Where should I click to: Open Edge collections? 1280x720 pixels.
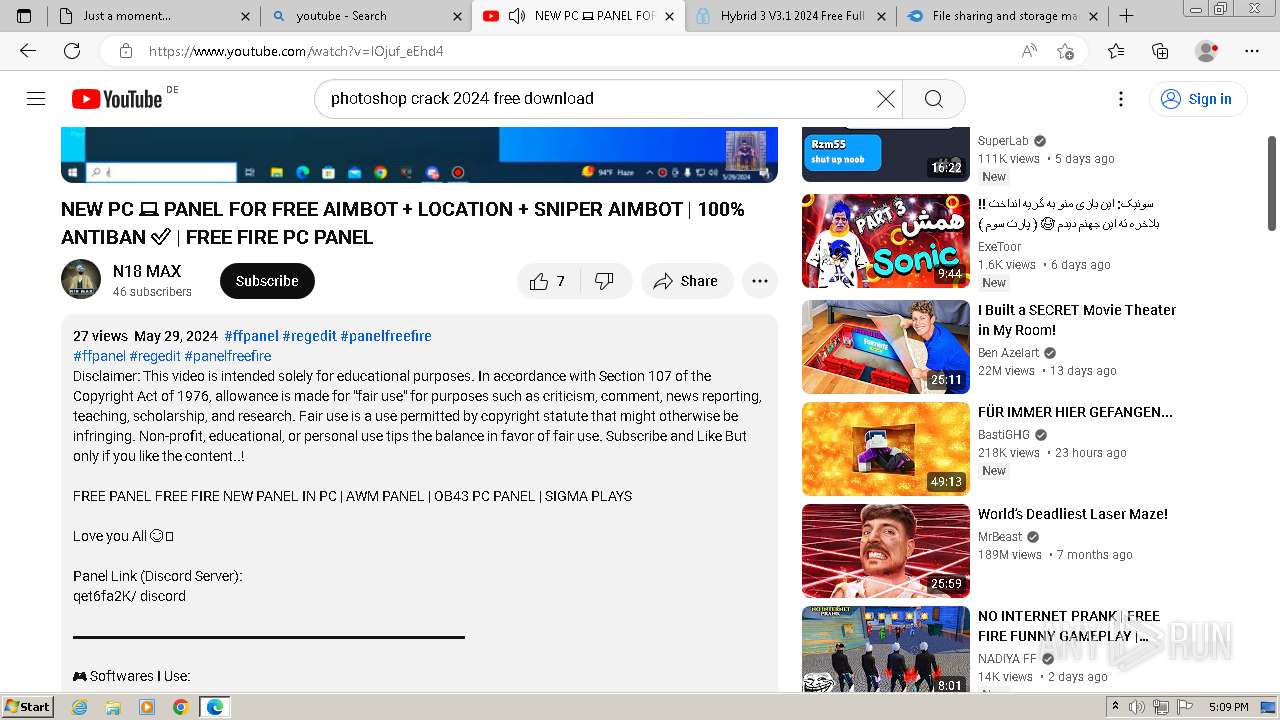(1160, 51)
